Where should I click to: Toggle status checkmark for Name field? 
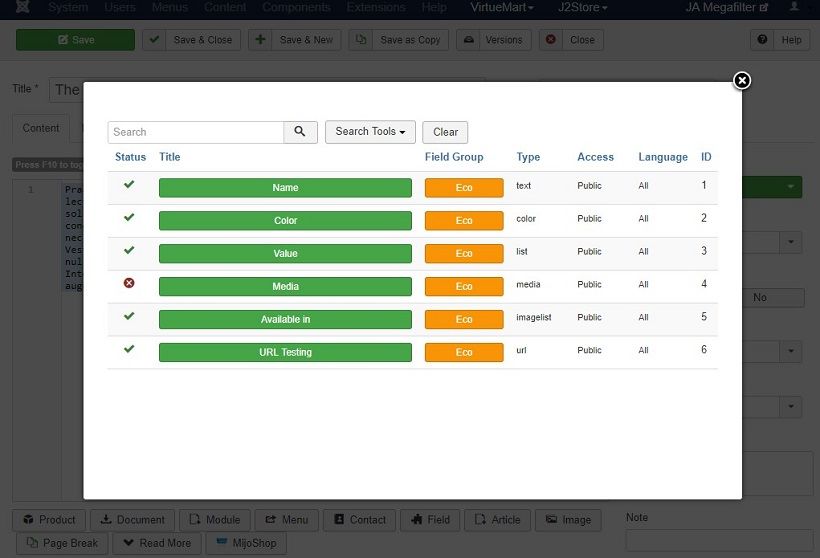click(x=129, y=184)
